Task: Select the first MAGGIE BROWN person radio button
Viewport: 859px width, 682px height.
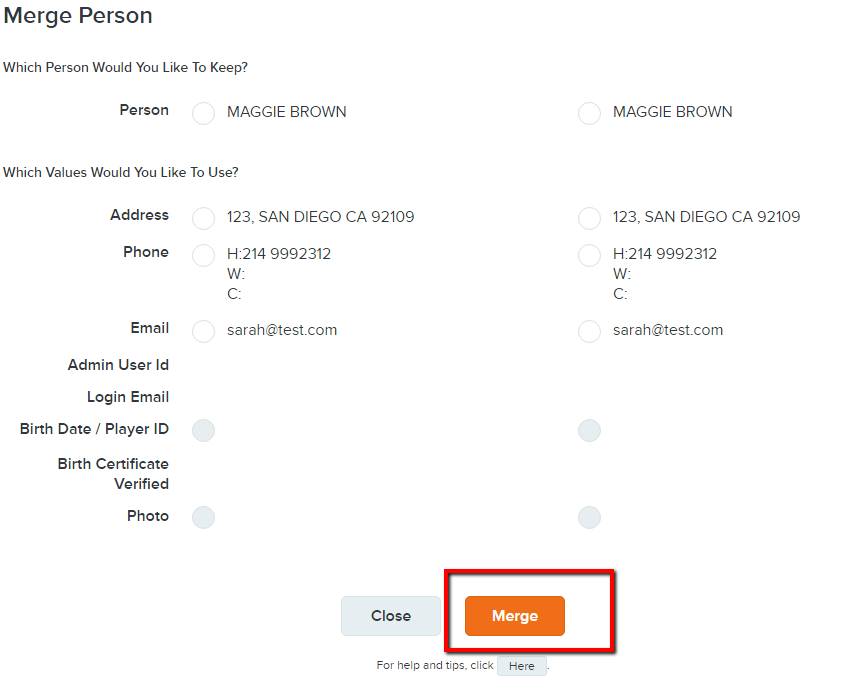Action: point(203,113)
